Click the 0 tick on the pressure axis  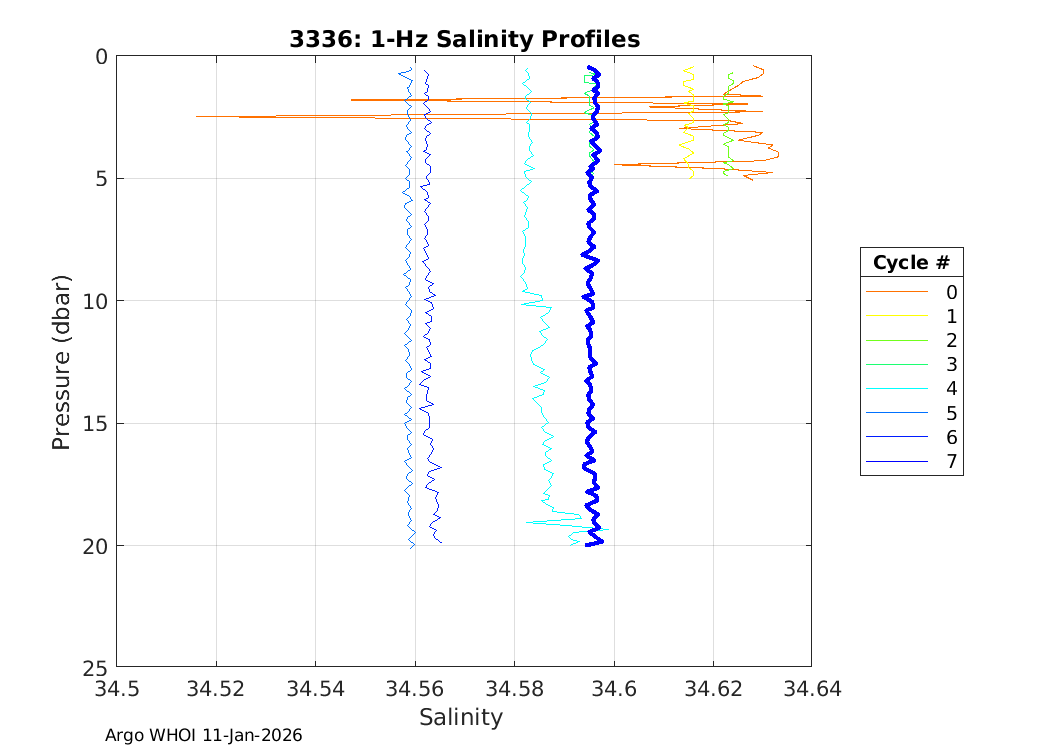[x=101, y=57]
